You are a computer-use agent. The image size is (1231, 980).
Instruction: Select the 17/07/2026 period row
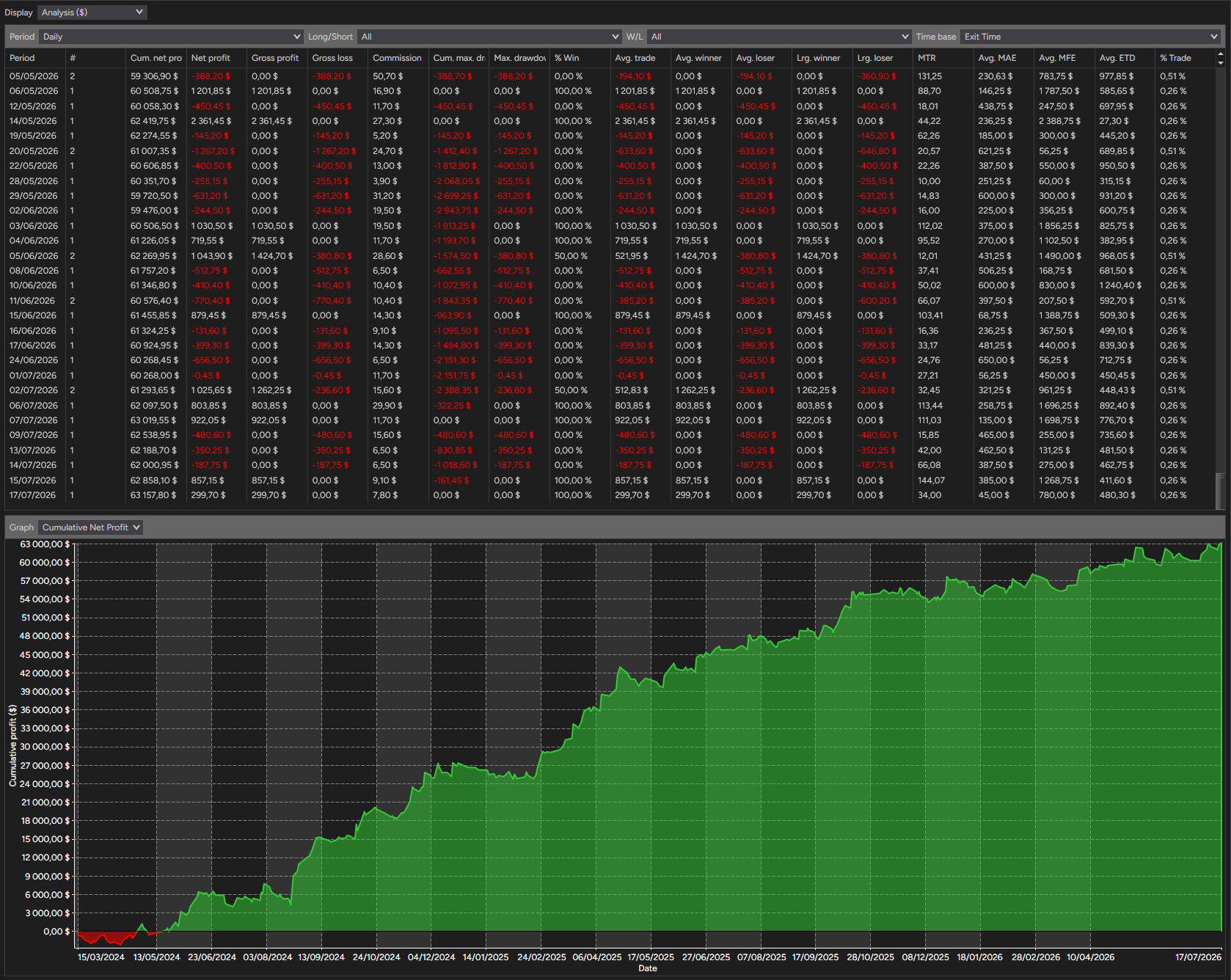tap(611, 495)
